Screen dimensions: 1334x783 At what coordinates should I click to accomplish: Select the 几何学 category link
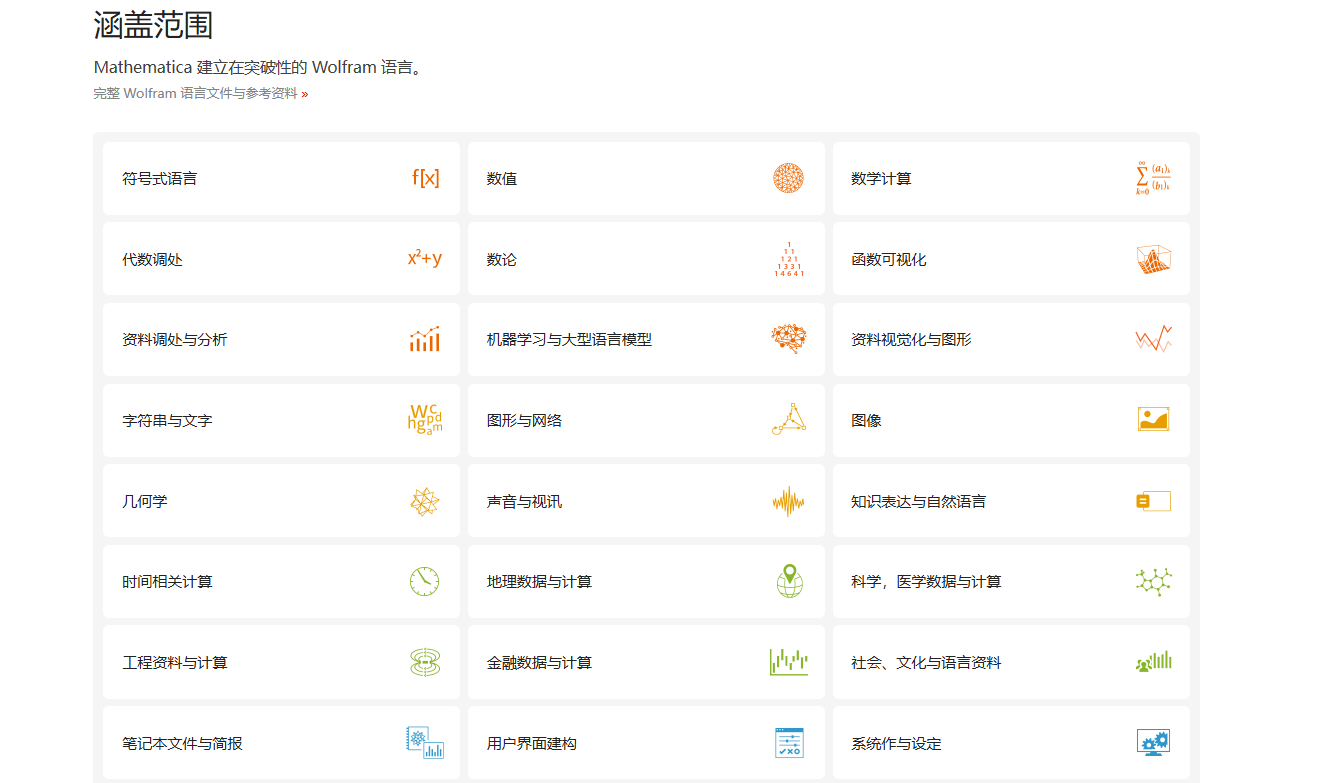click(281, 501)
